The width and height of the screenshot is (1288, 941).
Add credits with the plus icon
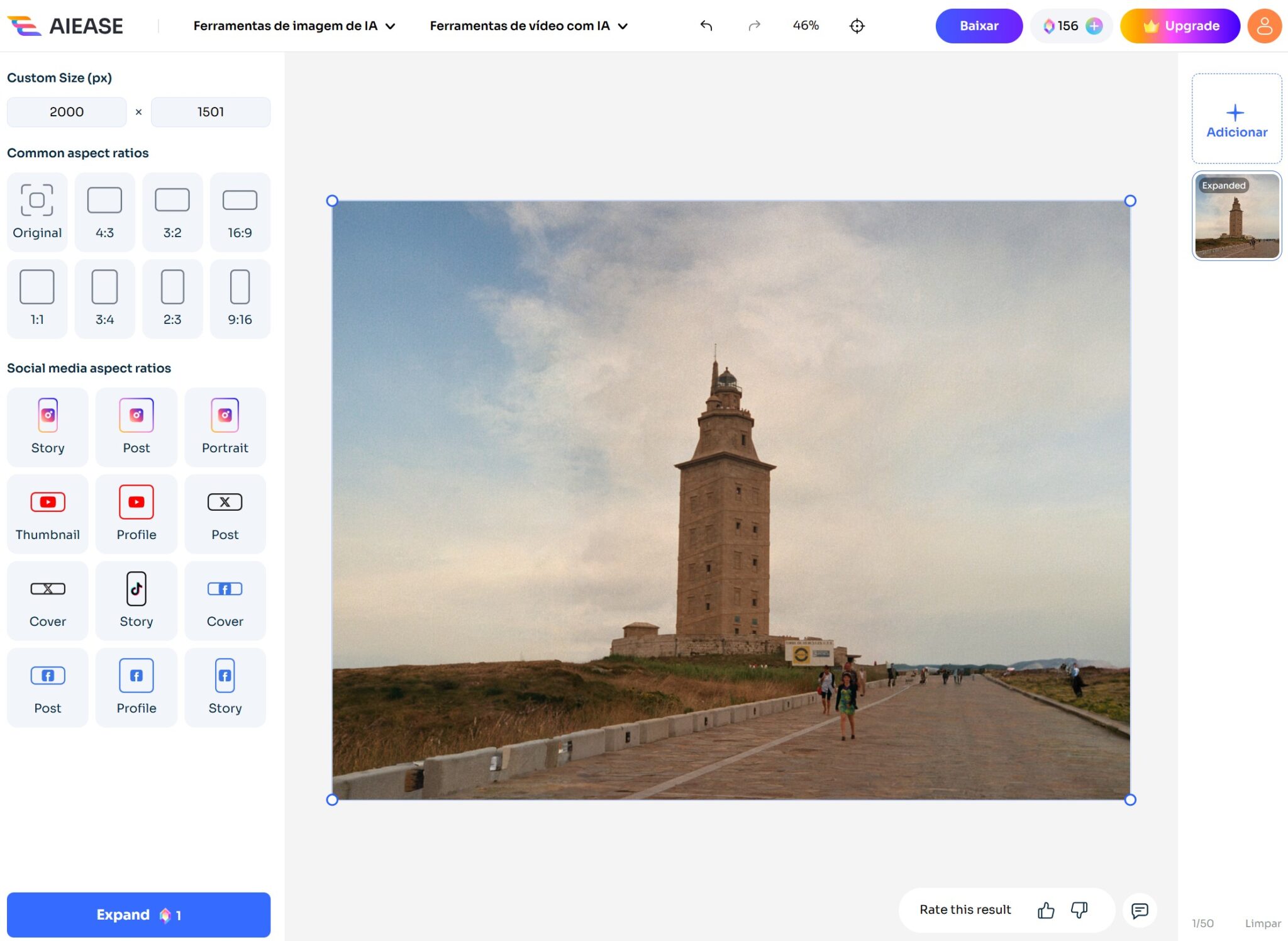pyautogui.click(x=1094, y=26)
